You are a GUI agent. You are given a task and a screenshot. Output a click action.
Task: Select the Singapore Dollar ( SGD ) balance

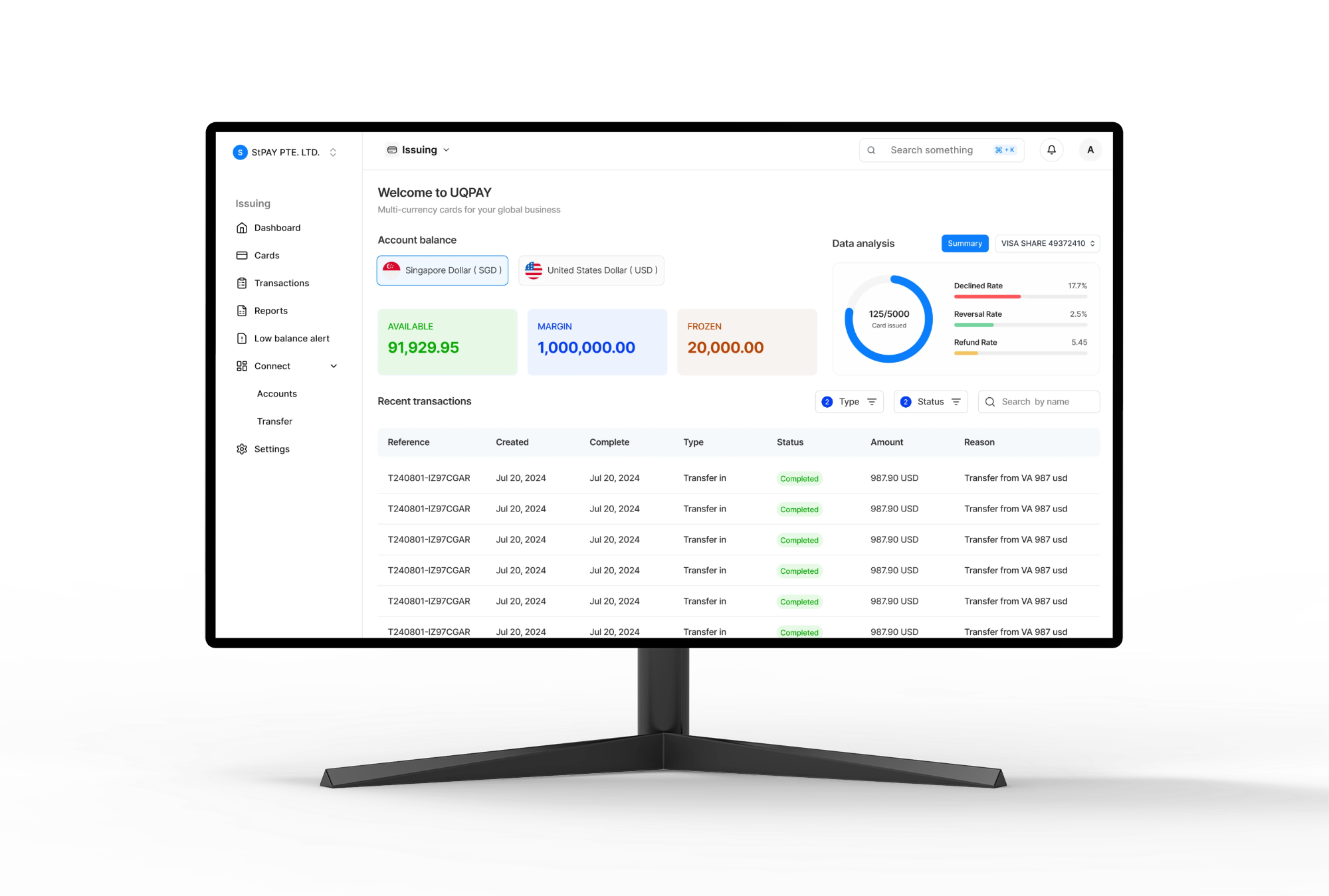coord(443,270)
